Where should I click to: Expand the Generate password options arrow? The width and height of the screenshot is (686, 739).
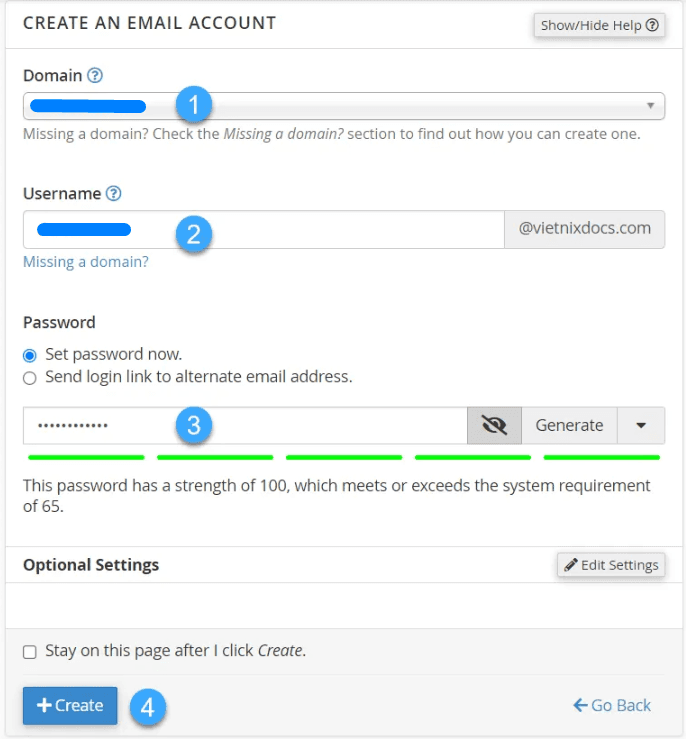(641, 425)
